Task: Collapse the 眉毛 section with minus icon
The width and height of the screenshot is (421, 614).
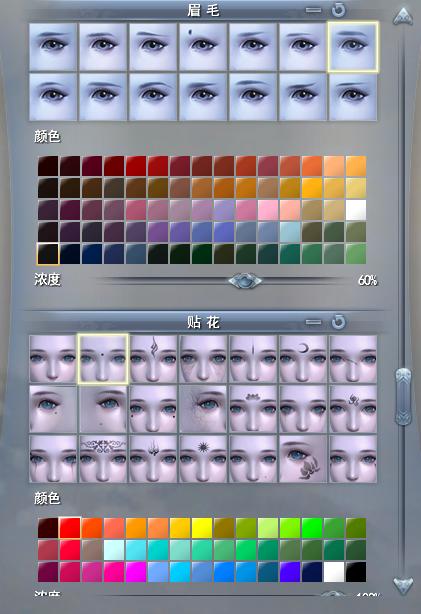Action: [x=313, y=10]
